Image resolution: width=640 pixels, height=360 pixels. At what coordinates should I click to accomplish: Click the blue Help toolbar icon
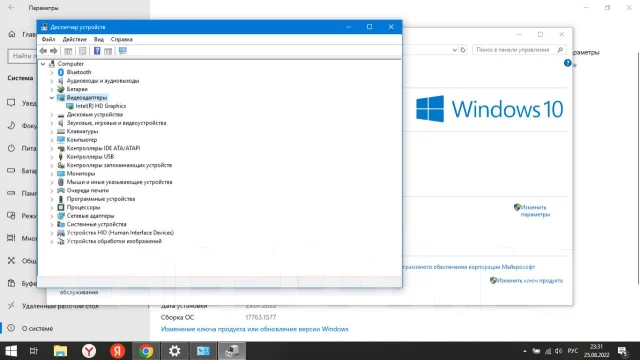click(97, 51)
